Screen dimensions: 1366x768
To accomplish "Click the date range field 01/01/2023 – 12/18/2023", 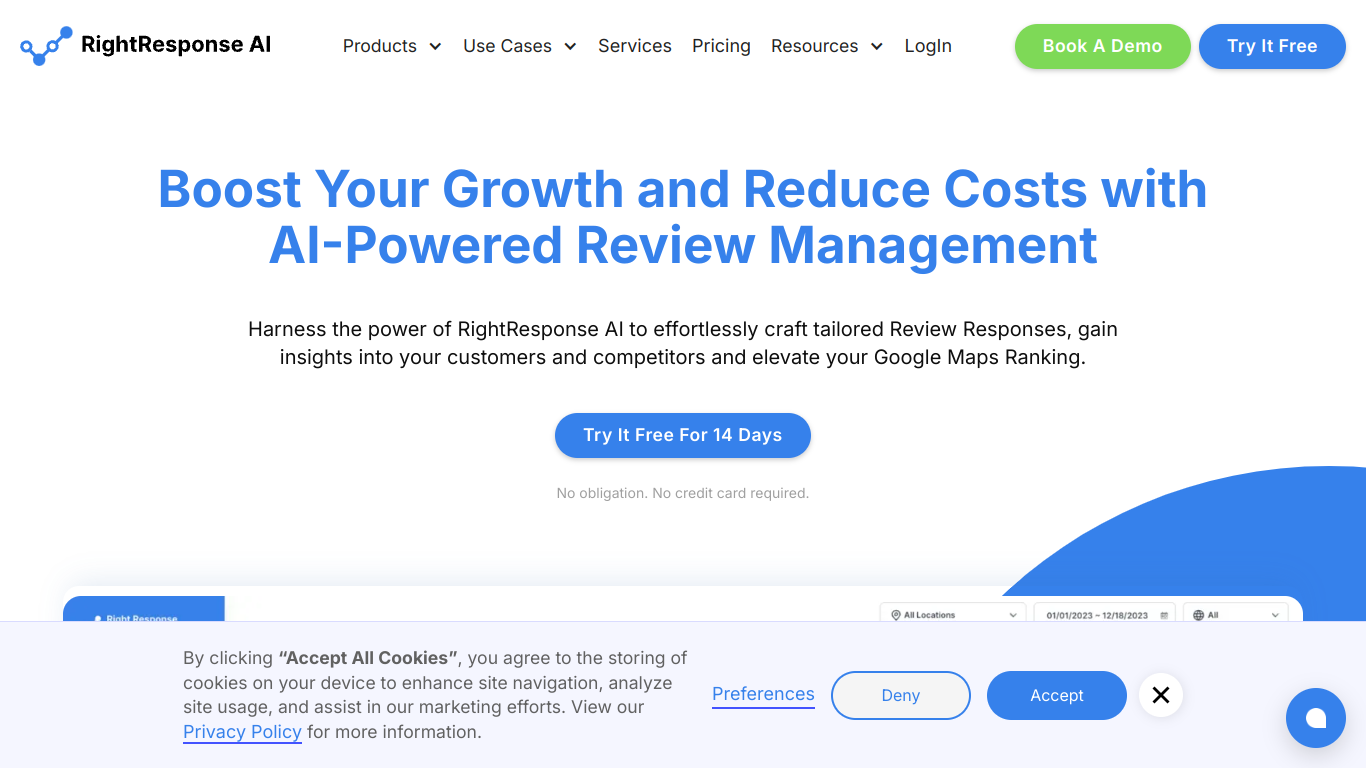I will [1105, 614].
